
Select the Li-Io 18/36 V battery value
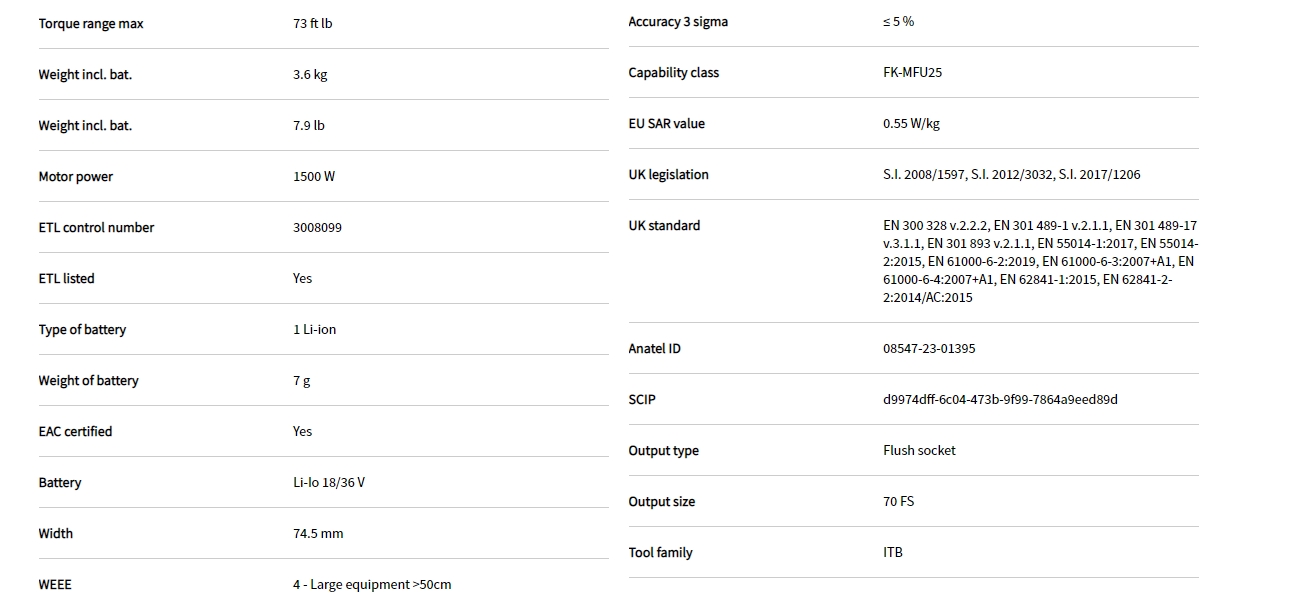coord(328,483)
